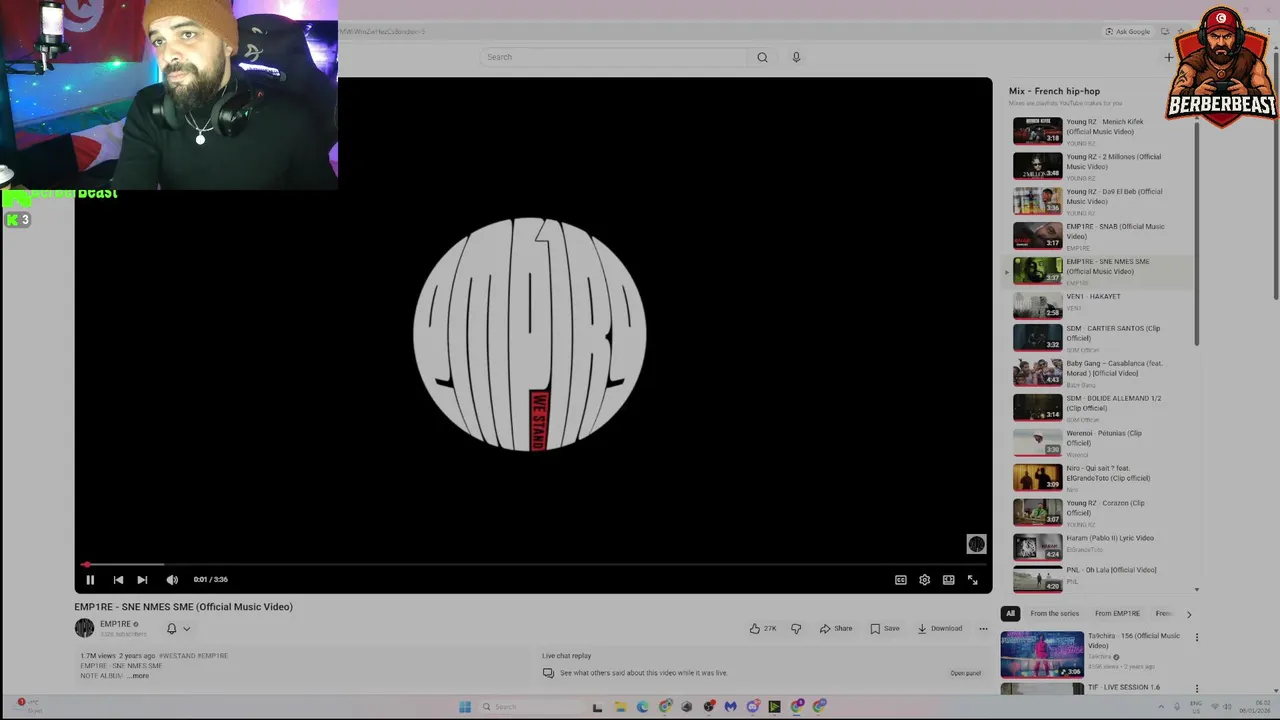Open more actions beside the Download button

click(x=983, y=628)
